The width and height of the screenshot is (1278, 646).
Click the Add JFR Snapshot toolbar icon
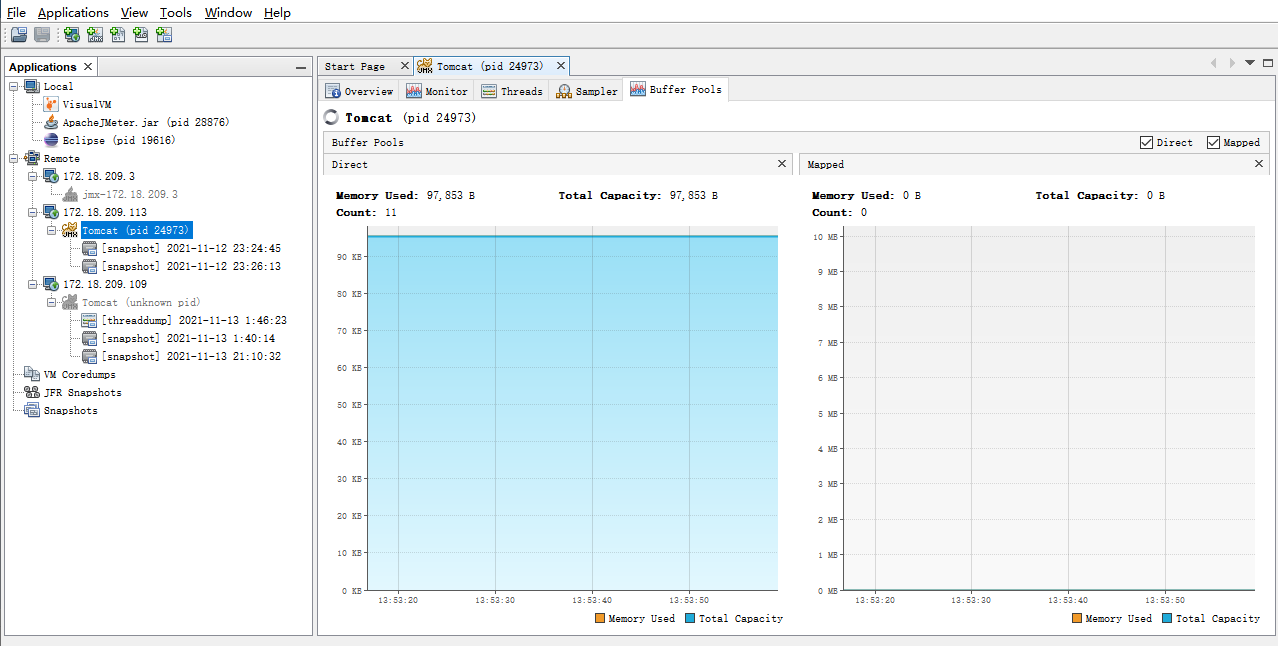[x=141, y=35]
